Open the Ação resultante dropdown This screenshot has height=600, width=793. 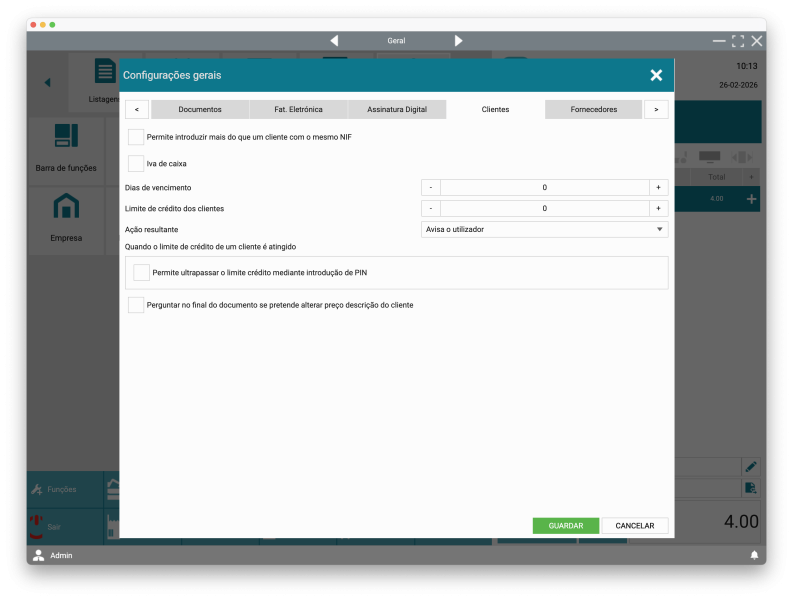pyautogui.click(x=545, y=229)
